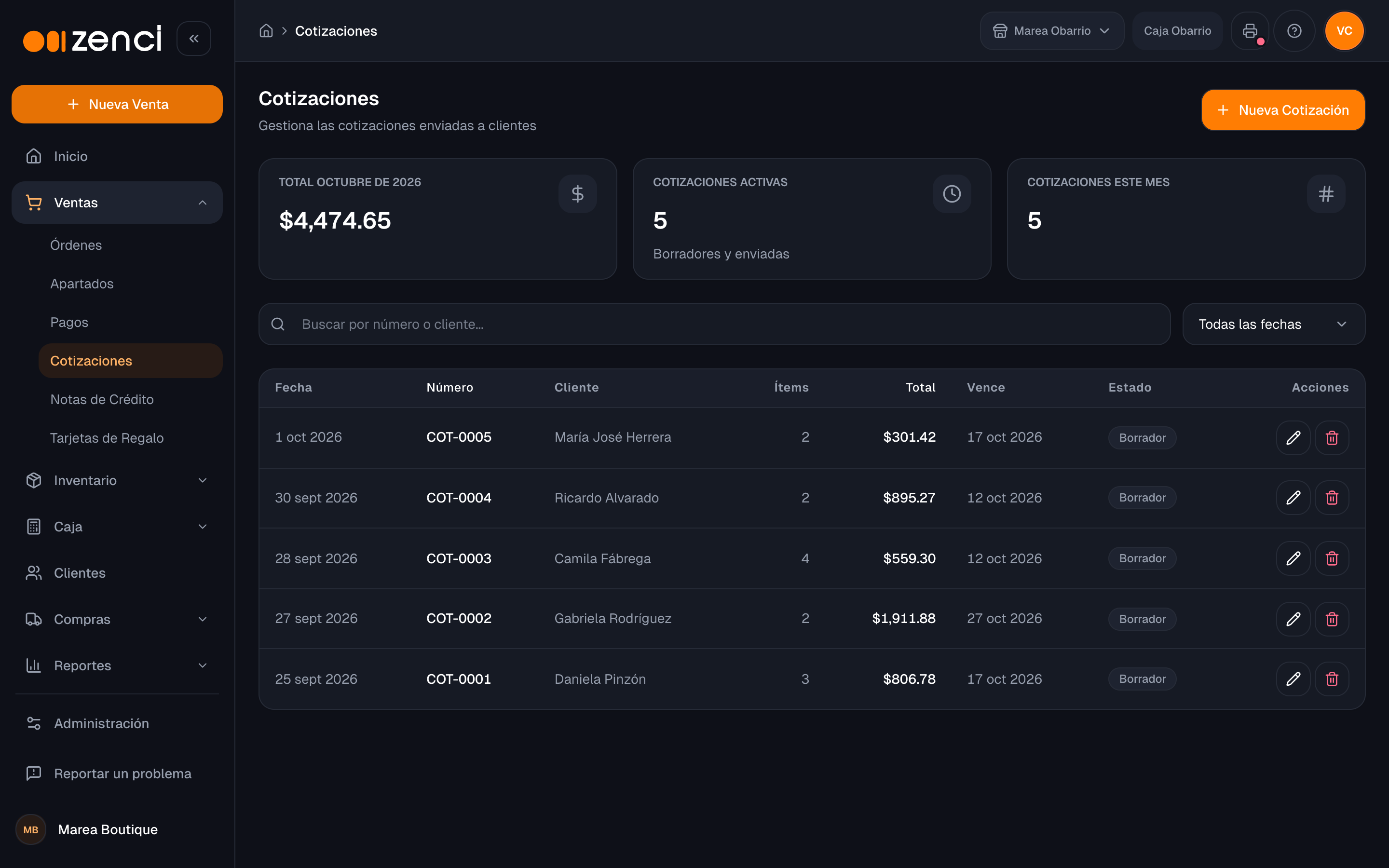Image resolution: width=1389 pixels, height=868 pixels.
Task: Edit quotation COT-0001 with pencil icon
Action: (x=1293, y=679)
